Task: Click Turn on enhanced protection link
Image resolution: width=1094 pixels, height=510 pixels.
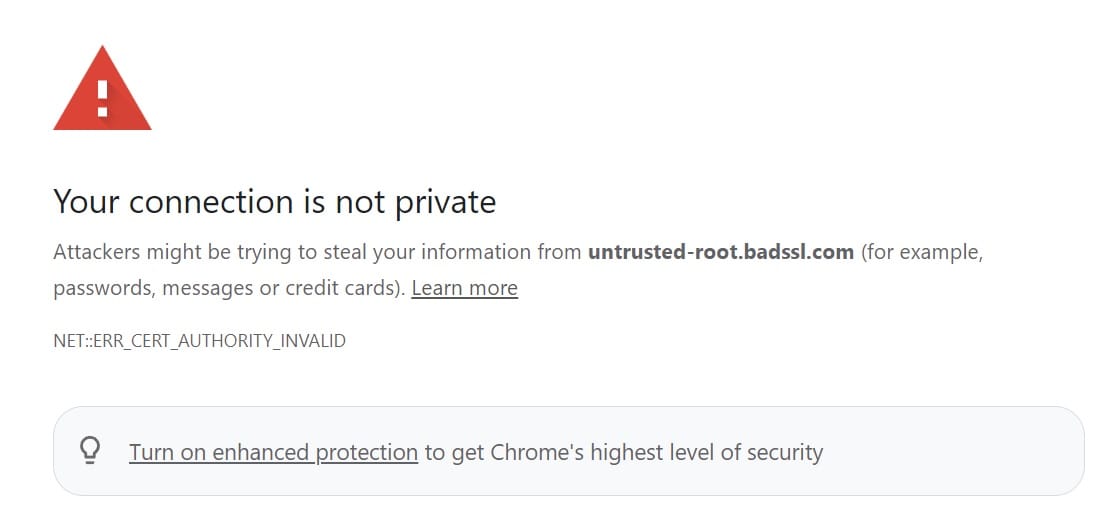Action: point(273,452)
